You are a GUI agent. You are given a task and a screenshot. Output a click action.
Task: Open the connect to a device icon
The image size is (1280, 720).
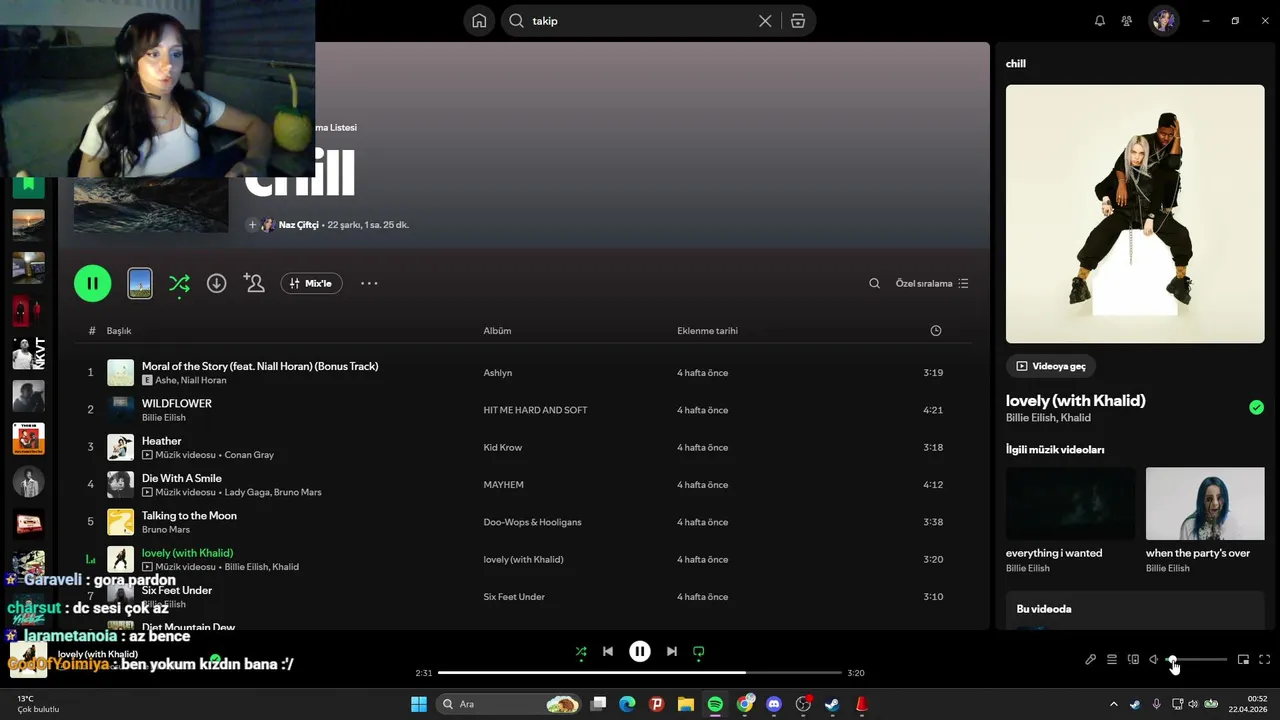point(1133,660)
